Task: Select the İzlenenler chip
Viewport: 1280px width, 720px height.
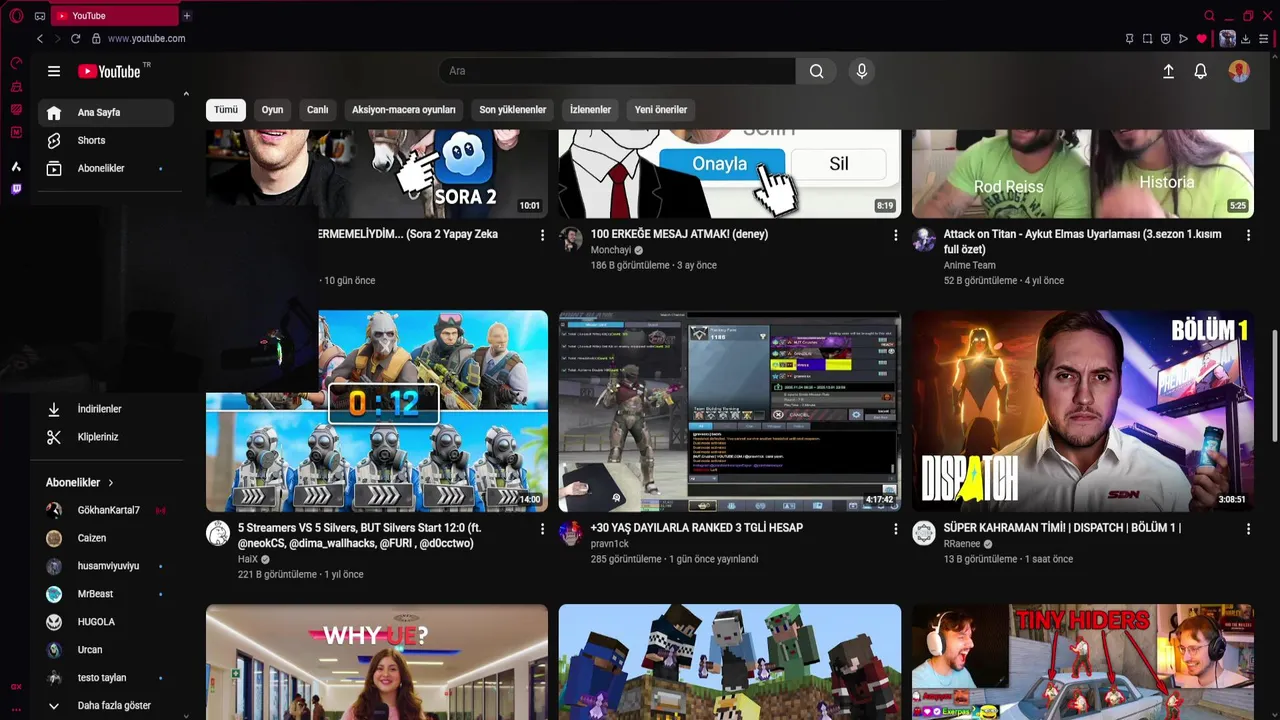Action: pos(590,110)
